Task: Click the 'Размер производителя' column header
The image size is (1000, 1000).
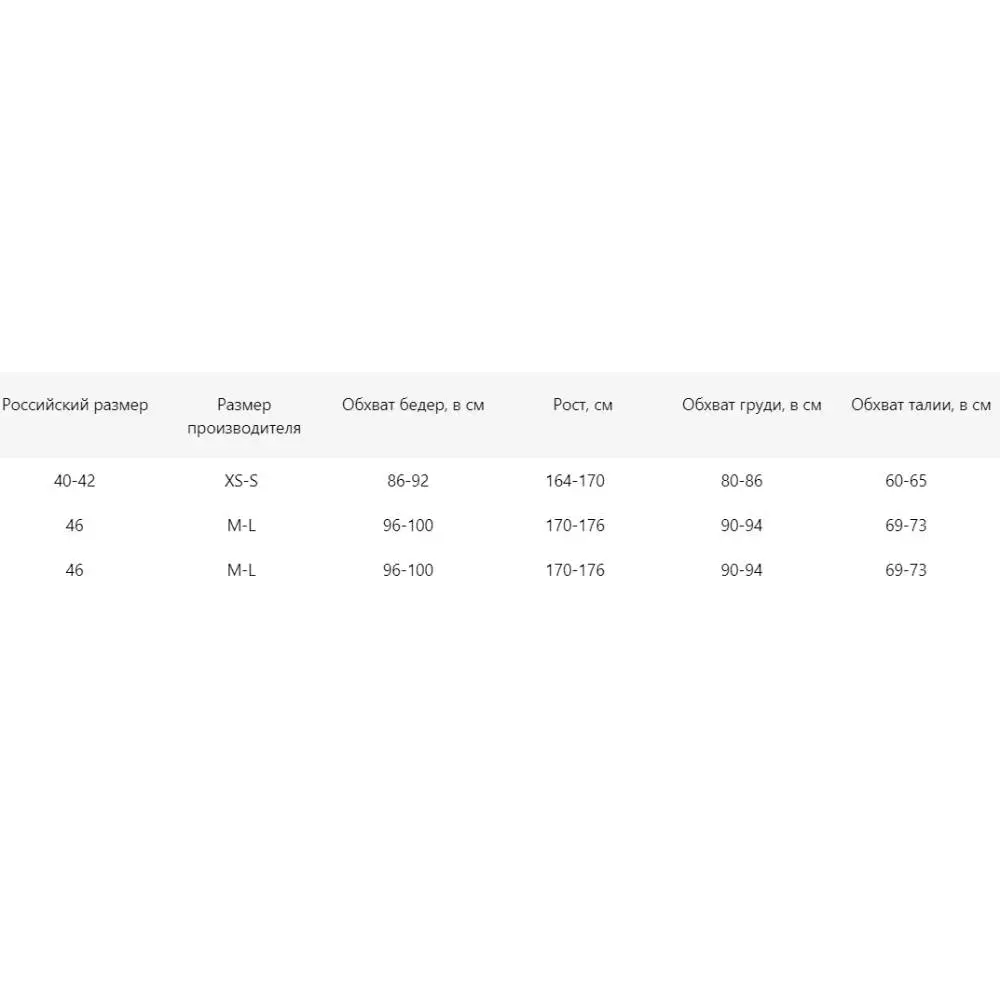Action: tap(243, 416)
